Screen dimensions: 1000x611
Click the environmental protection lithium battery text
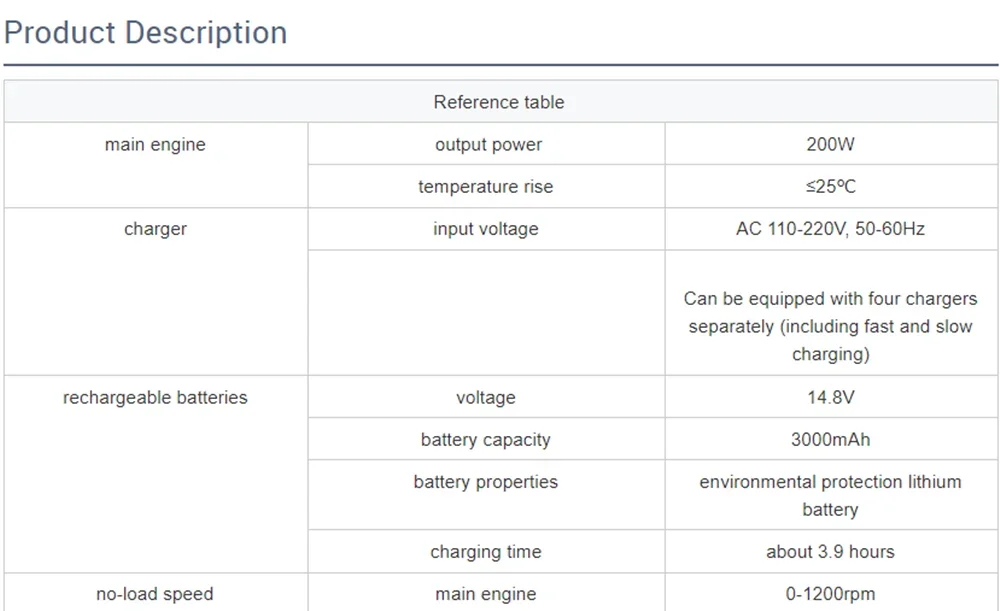tap(830, 496)
